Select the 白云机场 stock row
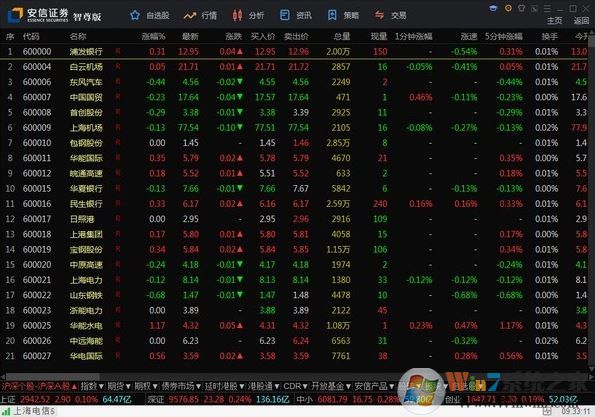The image size is (595, 417). click(x=294, y=67)
